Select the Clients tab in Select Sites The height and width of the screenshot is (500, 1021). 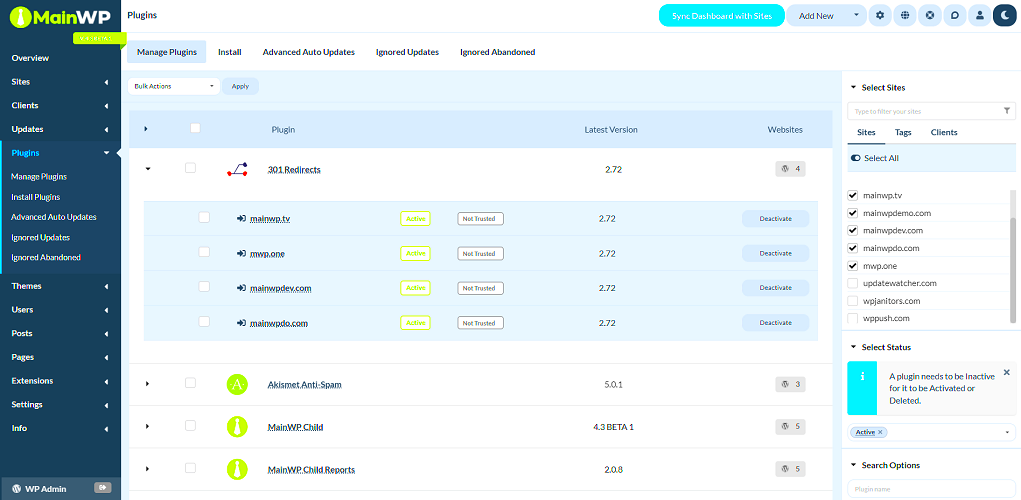pyautogui.click(x=944, y=132)
